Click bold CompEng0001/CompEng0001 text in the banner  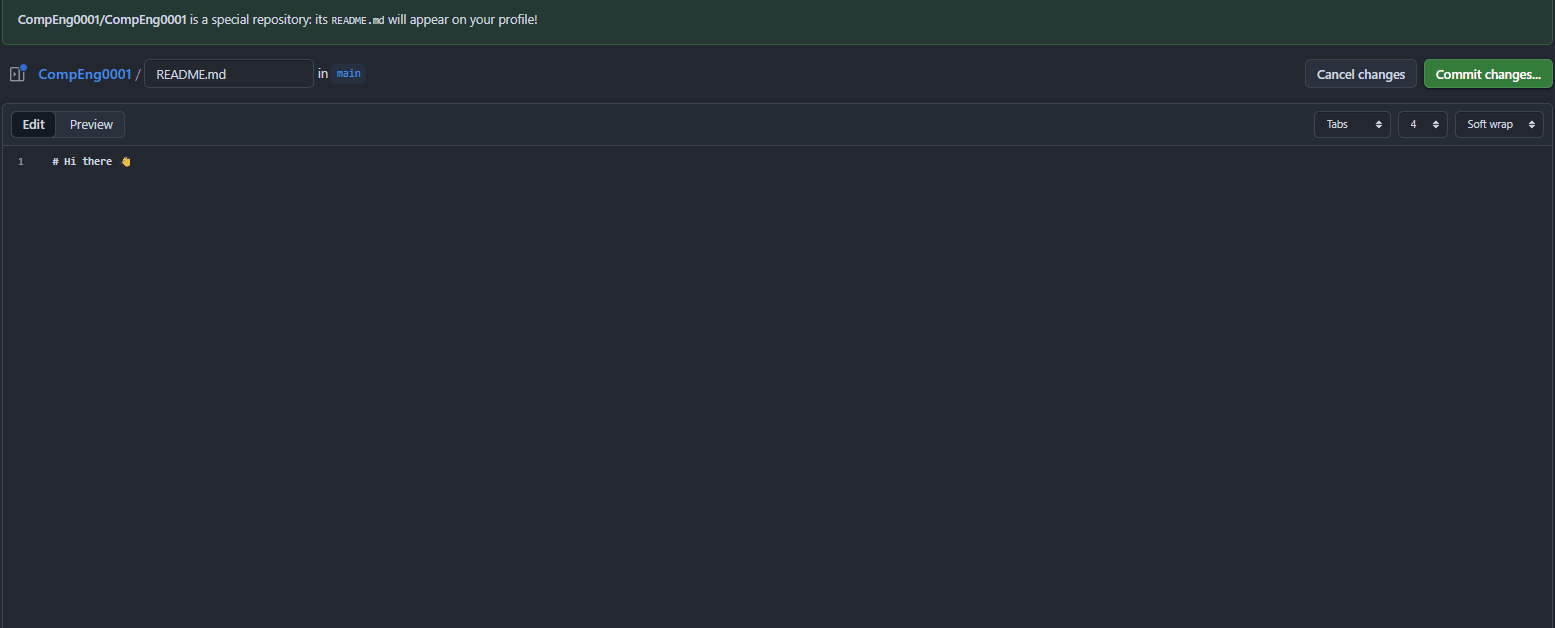[102, 20]
